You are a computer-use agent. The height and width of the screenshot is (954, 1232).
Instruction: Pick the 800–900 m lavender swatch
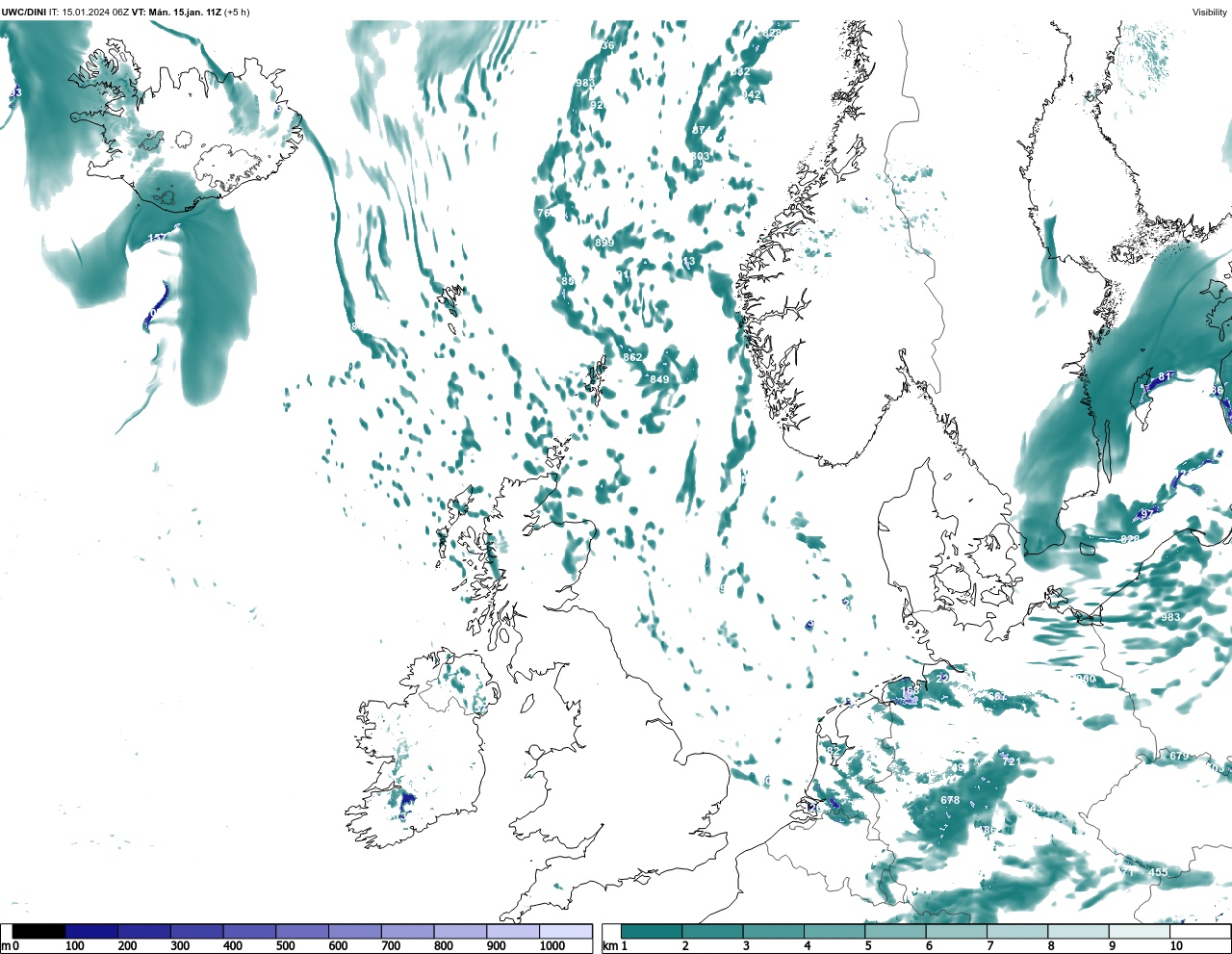click(460, 932)
